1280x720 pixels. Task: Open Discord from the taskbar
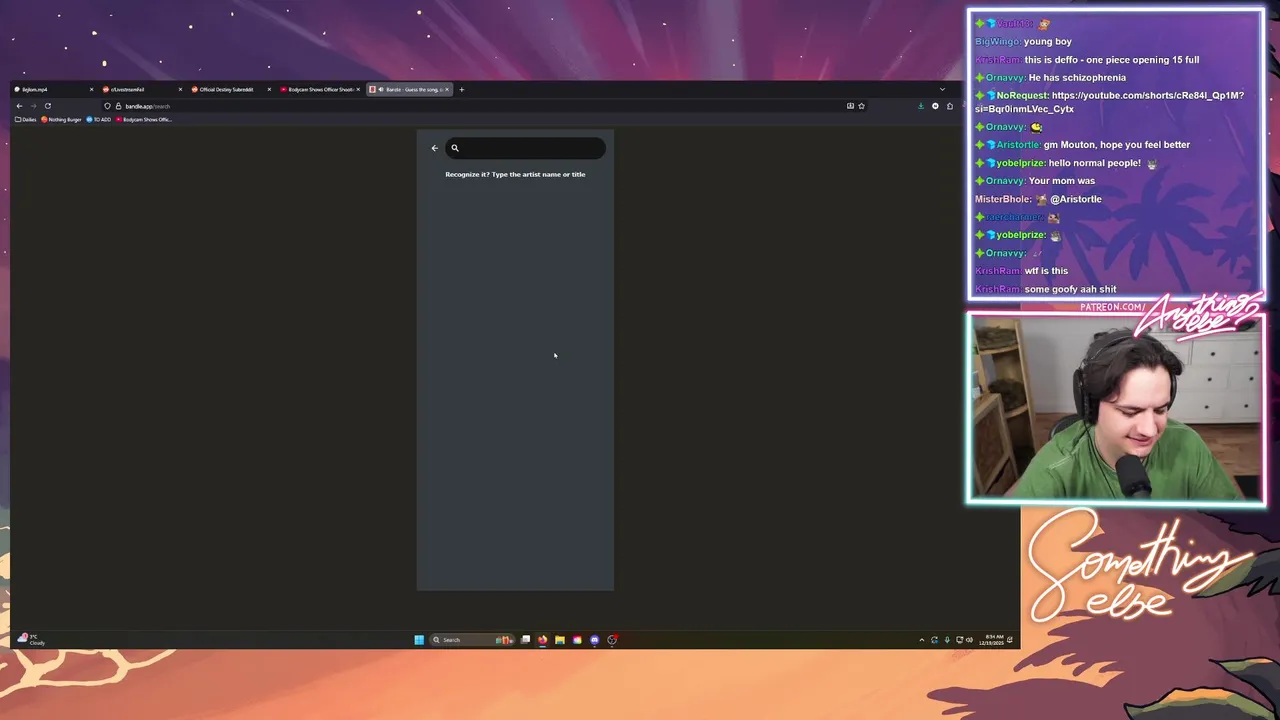pyautogui.click(x=594, y=640)
